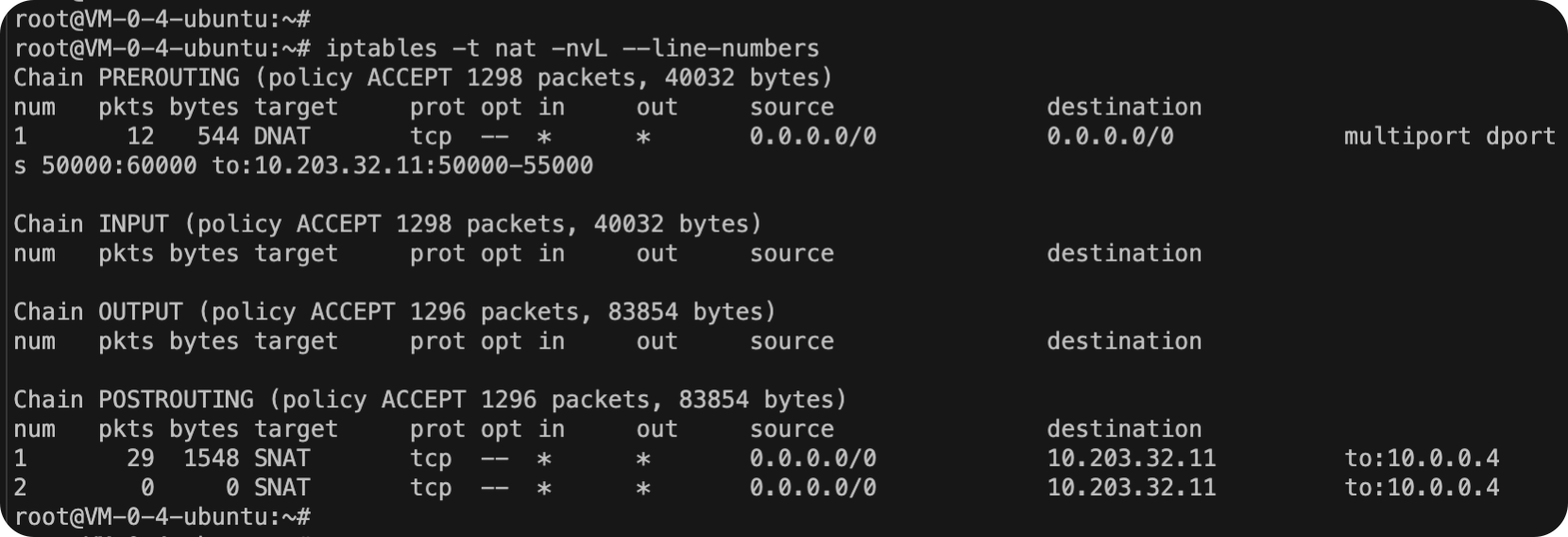
Task: Click the 544 bytes value of the DNAT rule
Action: pos(217,136)
